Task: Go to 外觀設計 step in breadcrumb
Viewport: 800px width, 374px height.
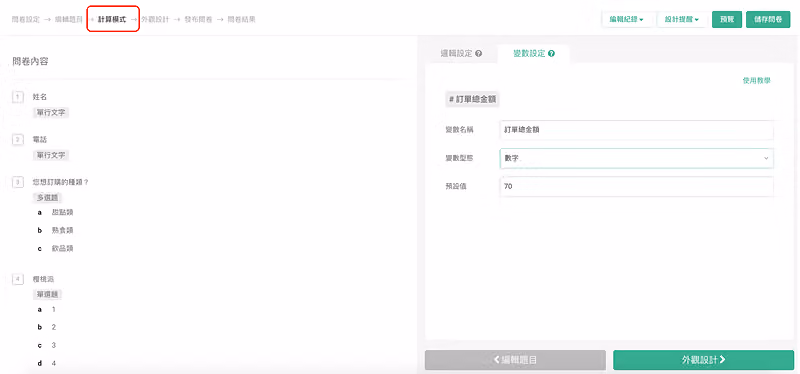Action: click(x=155, y=19)
